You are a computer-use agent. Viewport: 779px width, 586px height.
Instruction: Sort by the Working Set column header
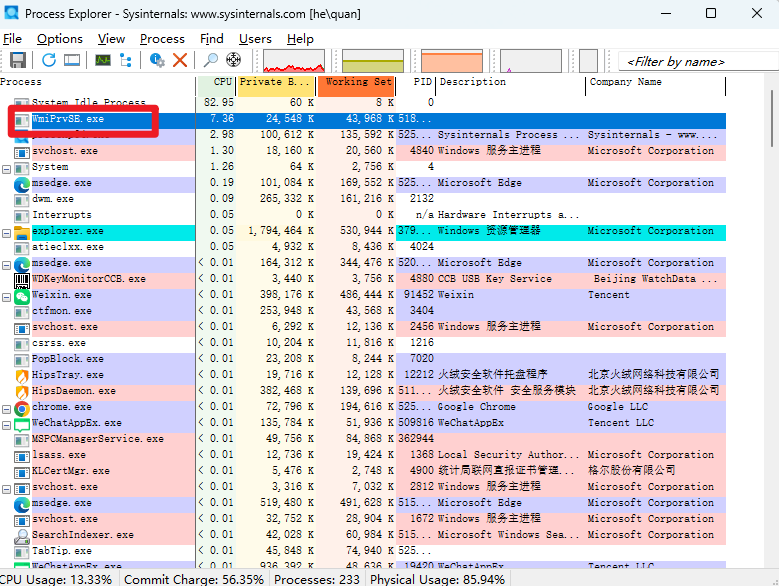pyautogui.click(x=356, y=82)
